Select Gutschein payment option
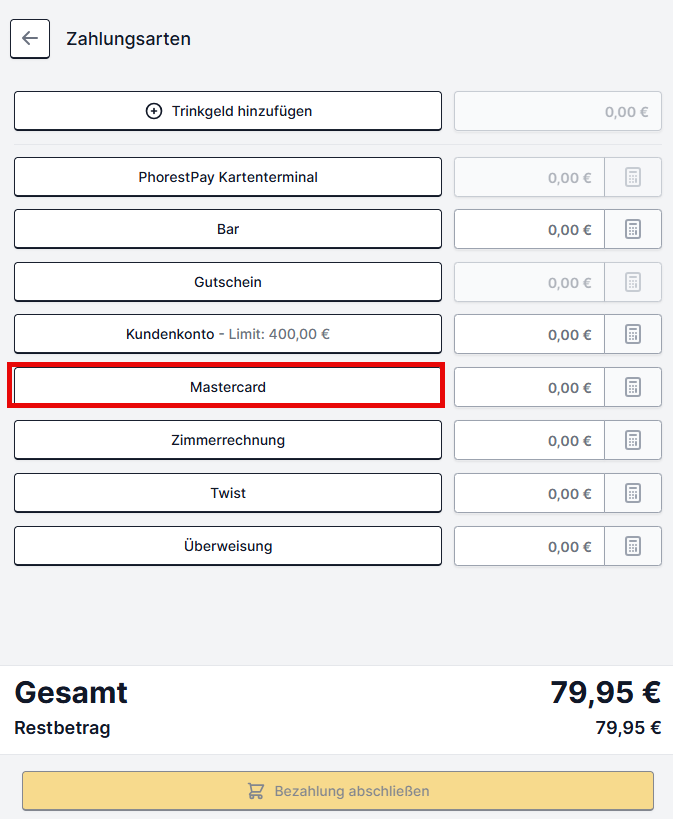Viewport: 673px width, 819px height. (228, 282)
